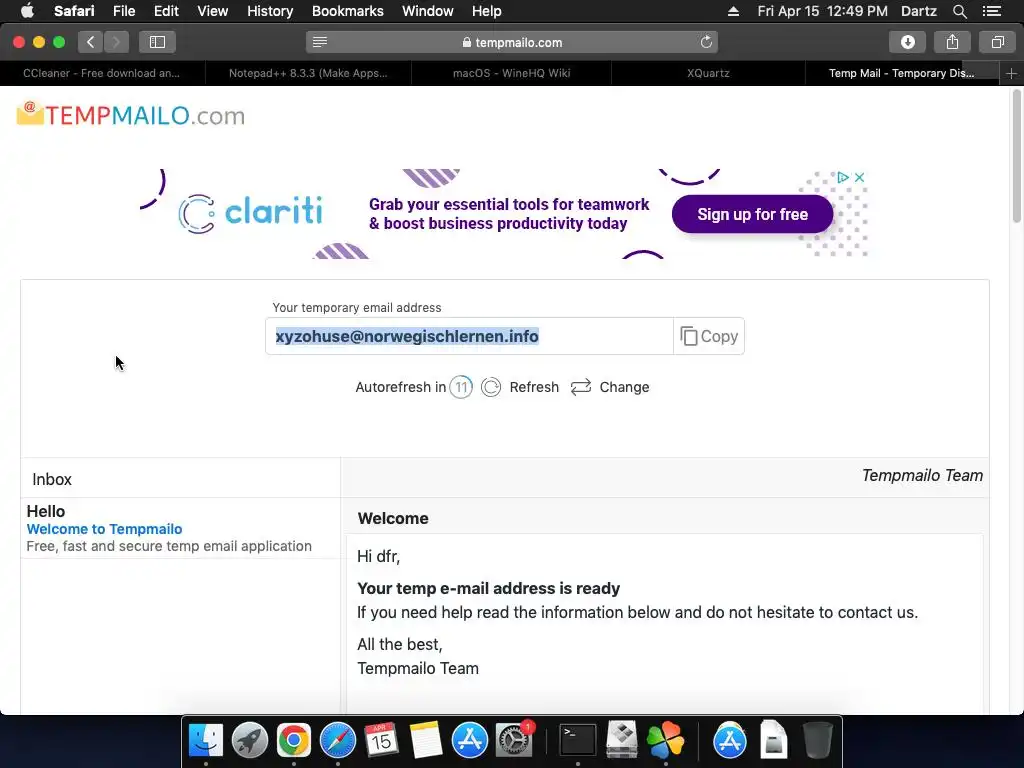
Task: Open Calendar from the Dock
Action: tap(381, 741)
